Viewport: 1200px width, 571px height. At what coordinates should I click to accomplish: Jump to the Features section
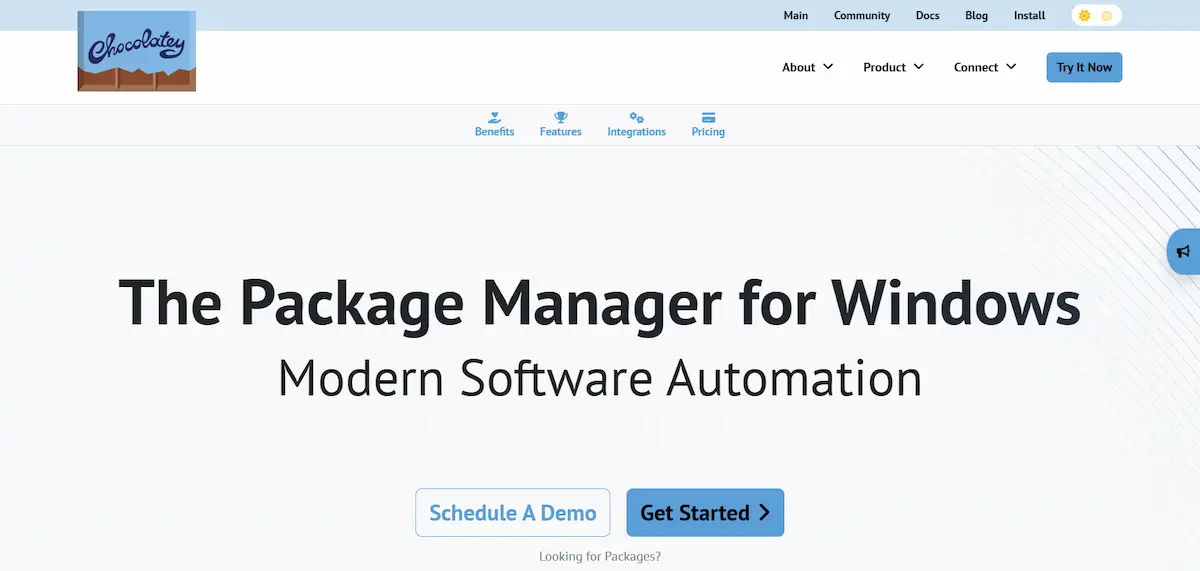pyautogui.click(x=560, y=125)
